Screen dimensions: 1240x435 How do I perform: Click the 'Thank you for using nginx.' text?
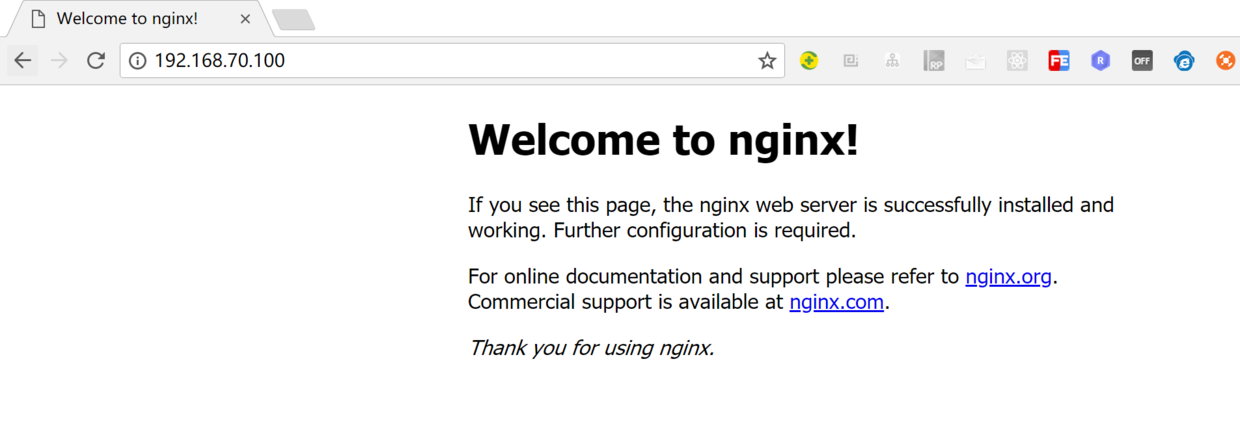click(591, 348)
